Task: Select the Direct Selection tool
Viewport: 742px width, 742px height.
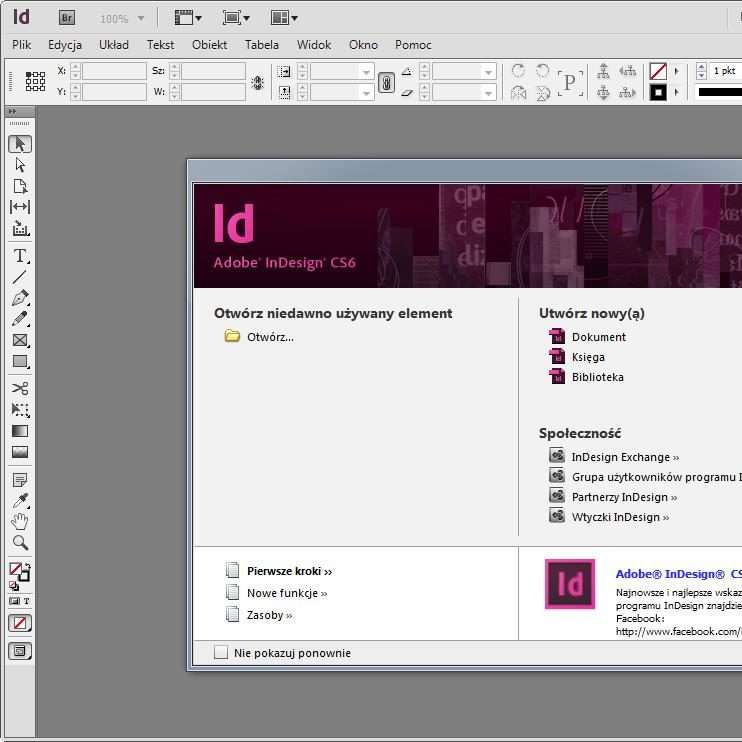Action: [x=20, y=165]
